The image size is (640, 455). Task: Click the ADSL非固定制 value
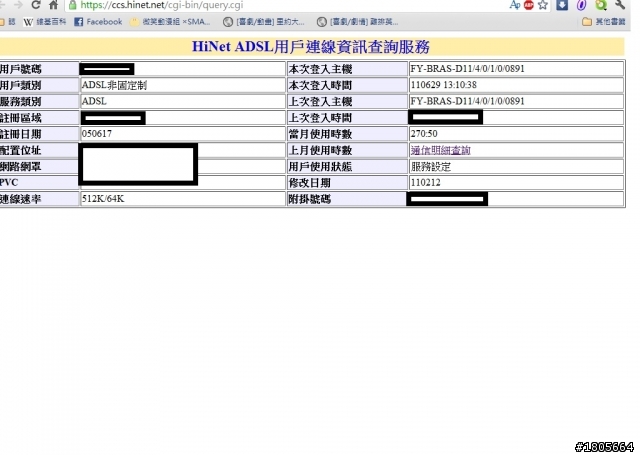click(x=114, y=85)
